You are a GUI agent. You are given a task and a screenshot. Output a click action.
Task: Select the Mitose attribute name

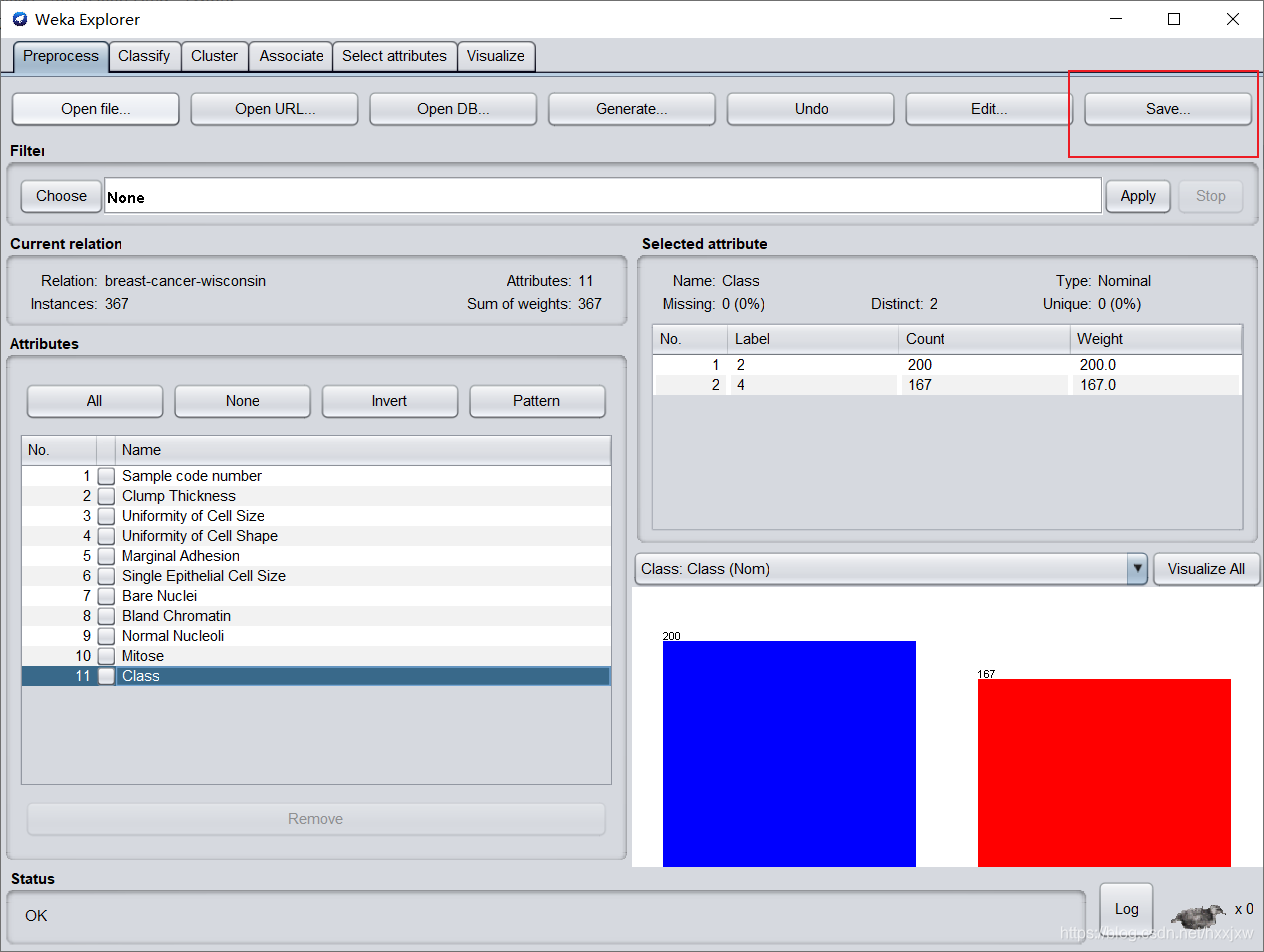pos(143,656)
